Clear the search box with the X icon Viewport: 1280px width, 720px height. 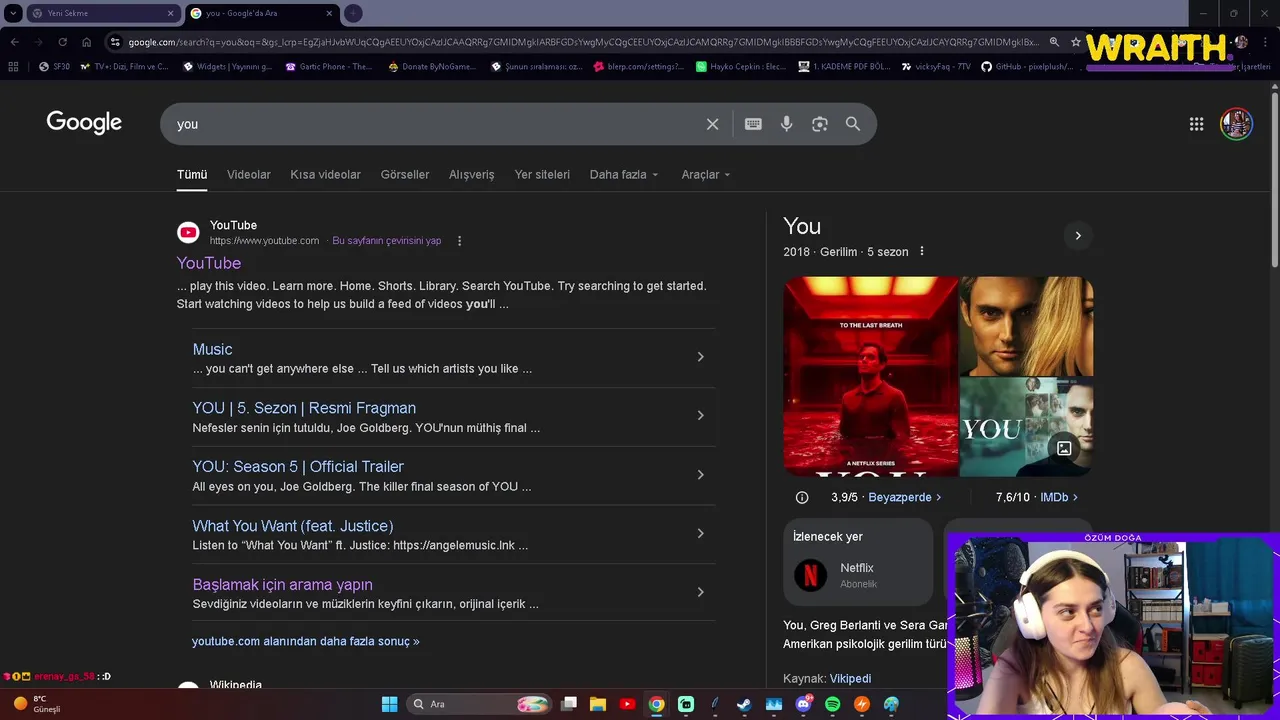(712, 124)
